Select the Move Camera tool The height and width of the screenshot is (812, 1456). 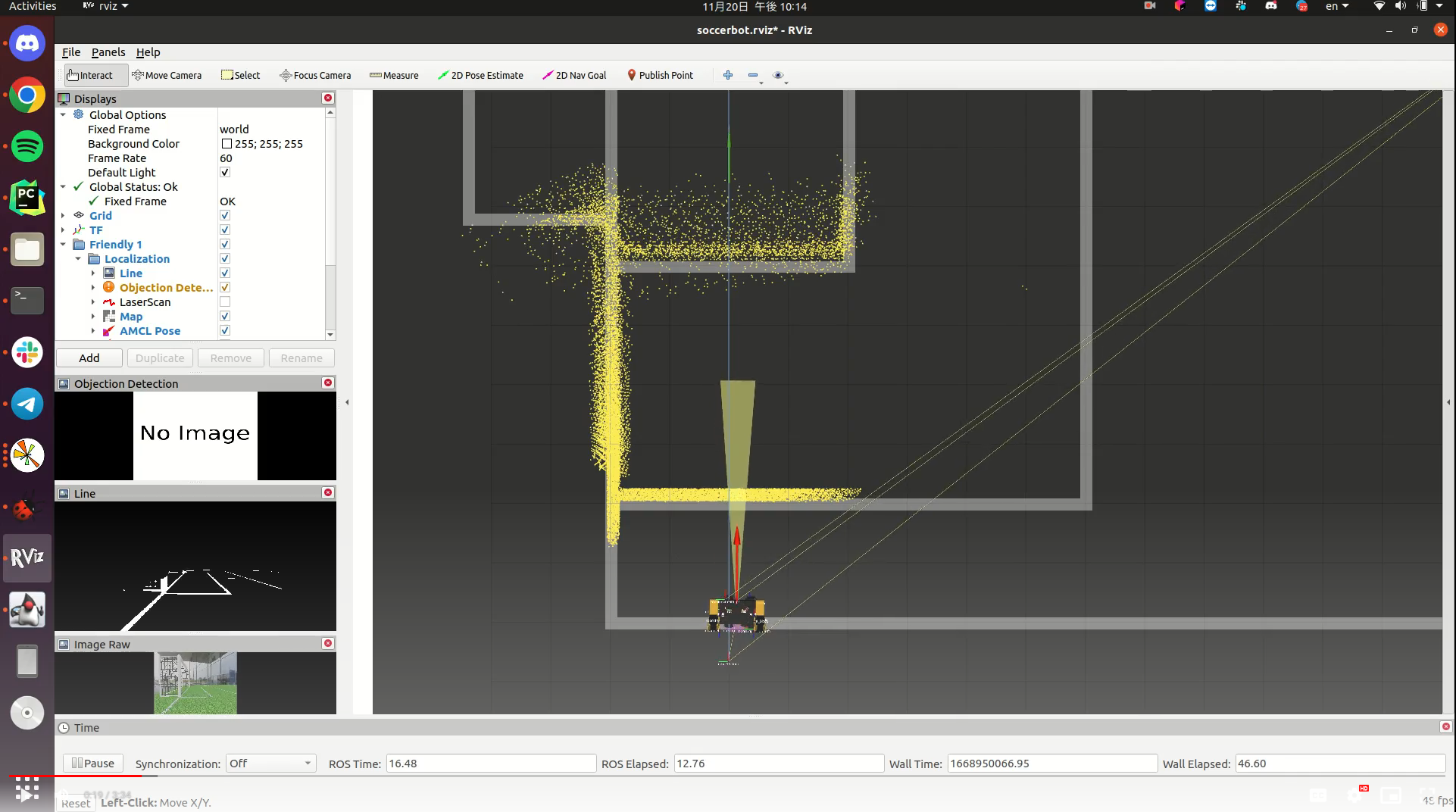[167, 75]
